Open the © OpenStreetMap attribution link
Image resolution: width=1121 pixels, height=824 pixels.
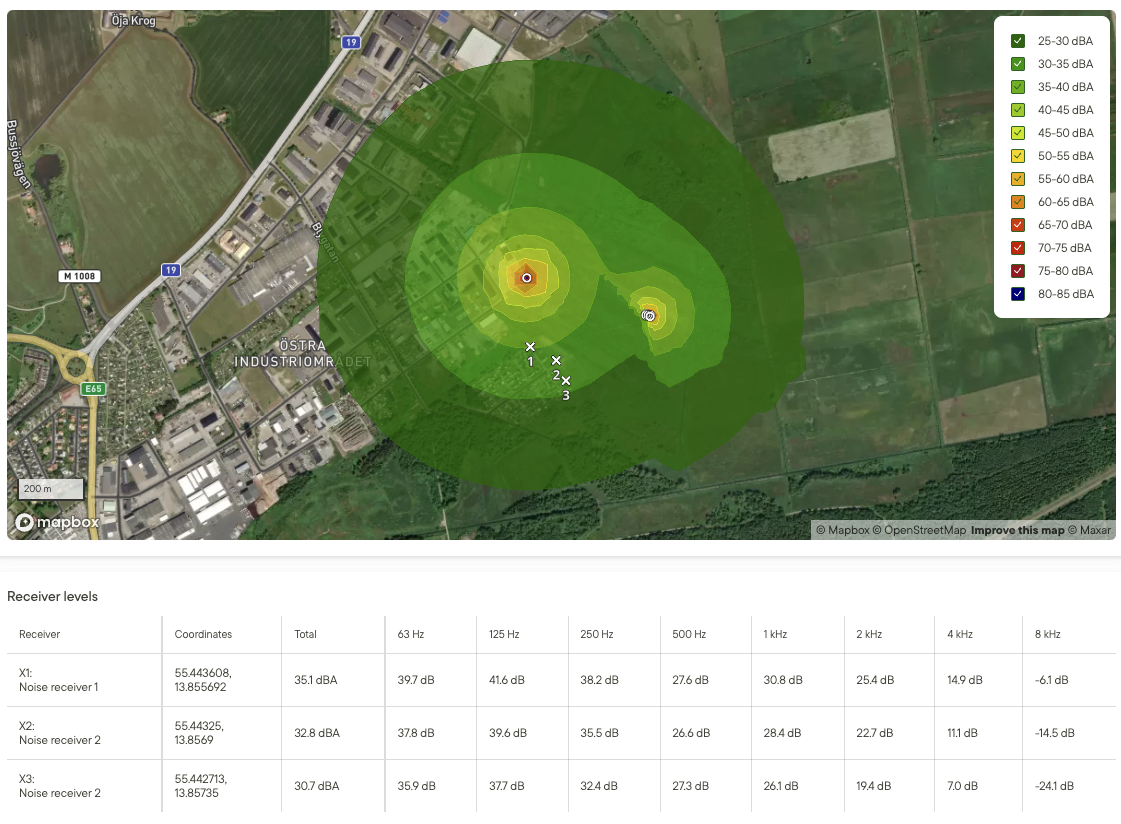point(919,530)
